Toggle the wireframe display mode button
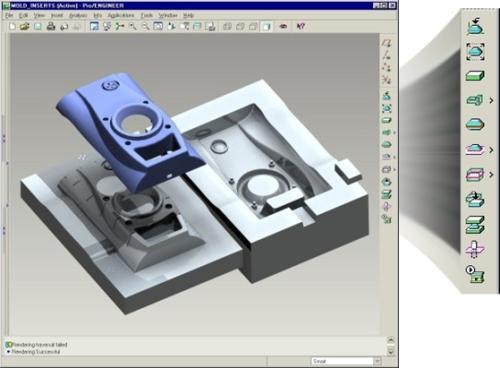500x368 pixels. [x=228, y=26]
